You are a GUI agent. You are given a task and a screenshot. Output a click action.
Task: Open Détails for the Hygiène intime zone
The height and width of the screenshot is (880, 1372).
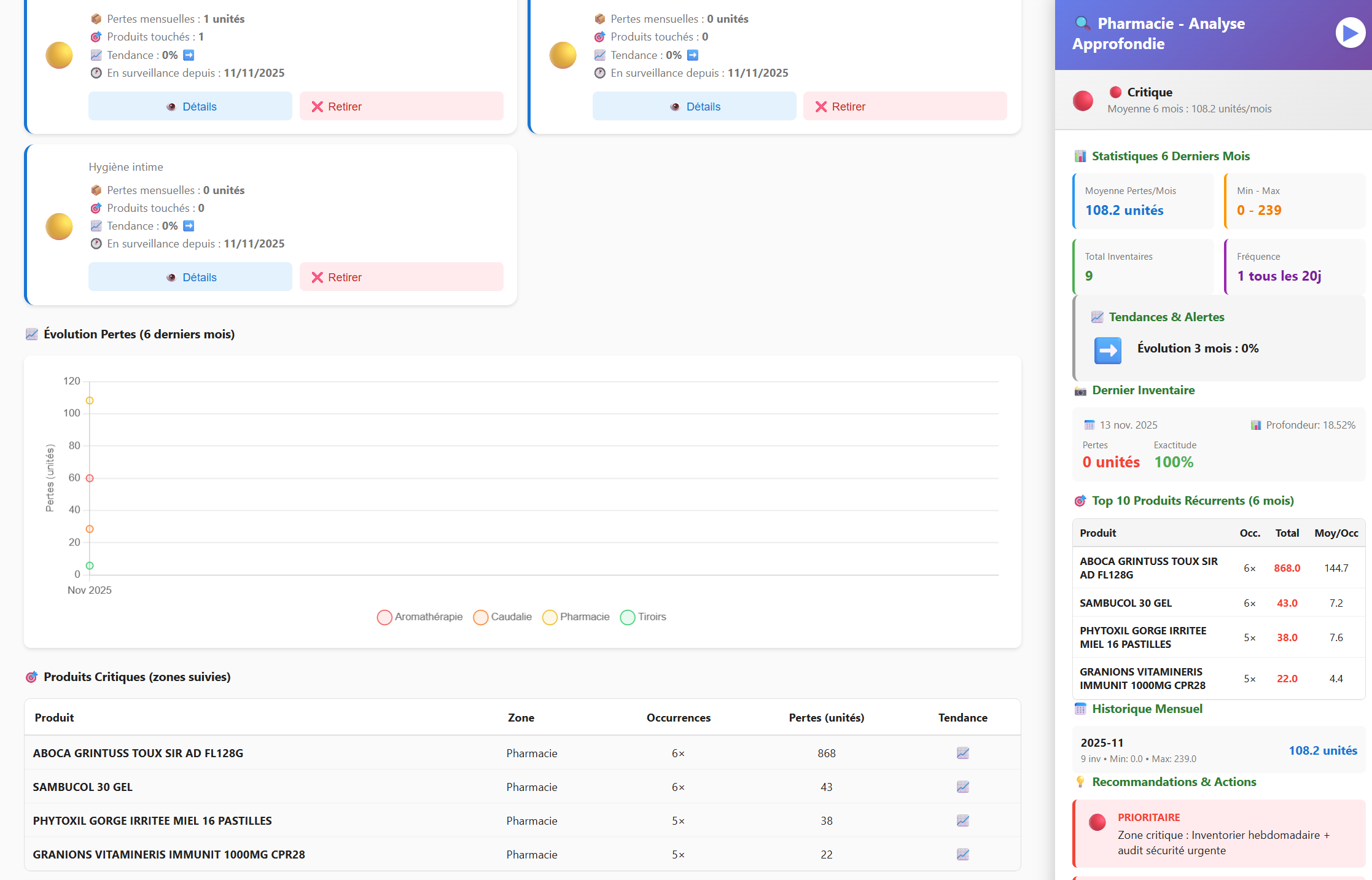tap(190, 277)
